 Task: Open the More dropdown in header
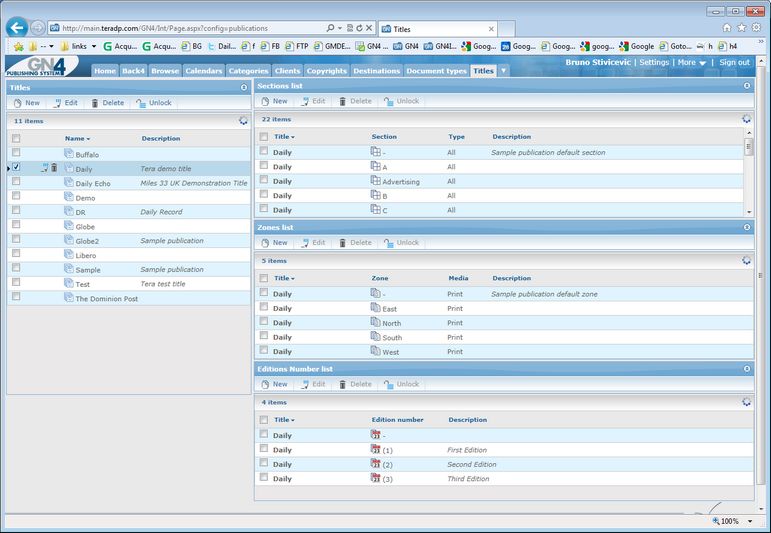[x=692, y=62]
